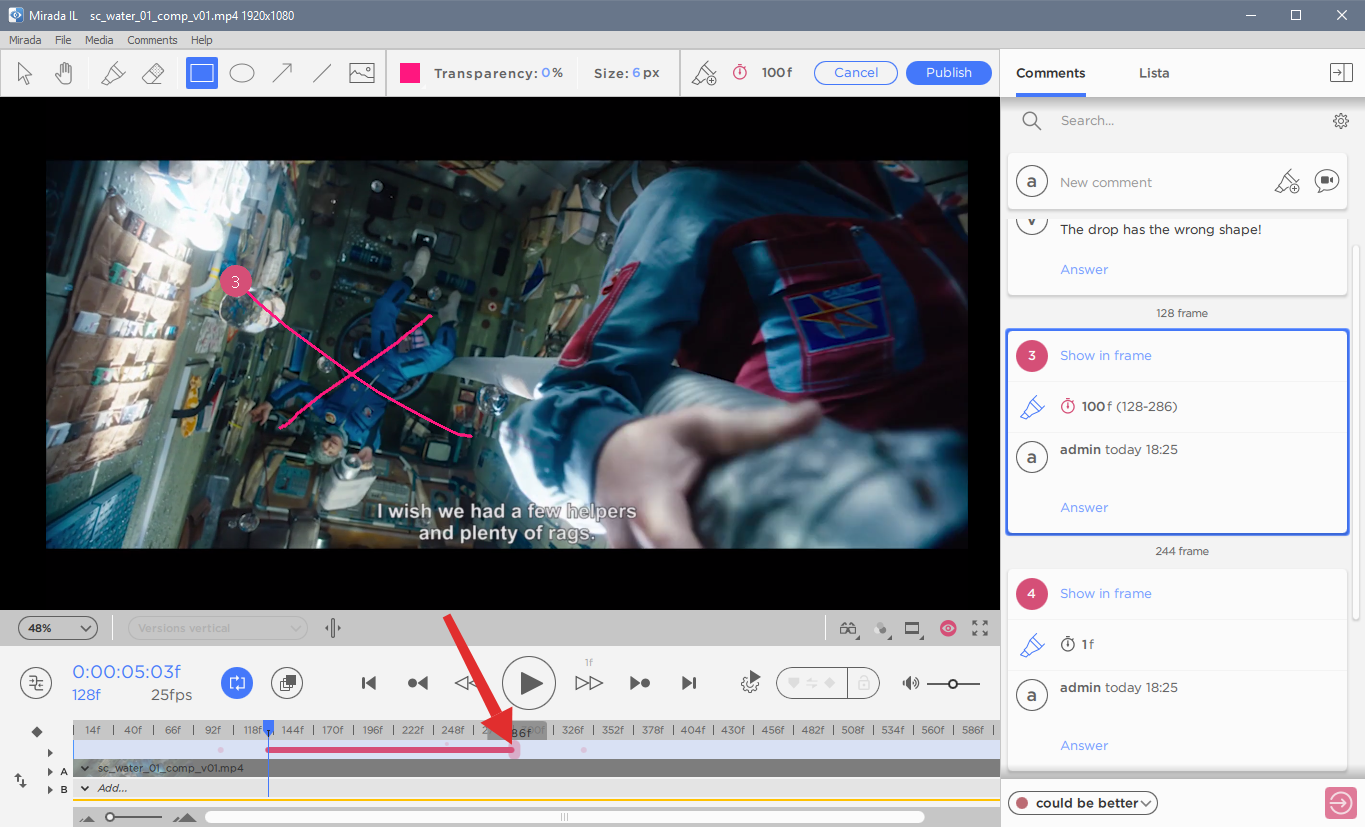This screenshot has height=827, width=1365.
Task: Step one frame forward
Action: pos(589,683)
